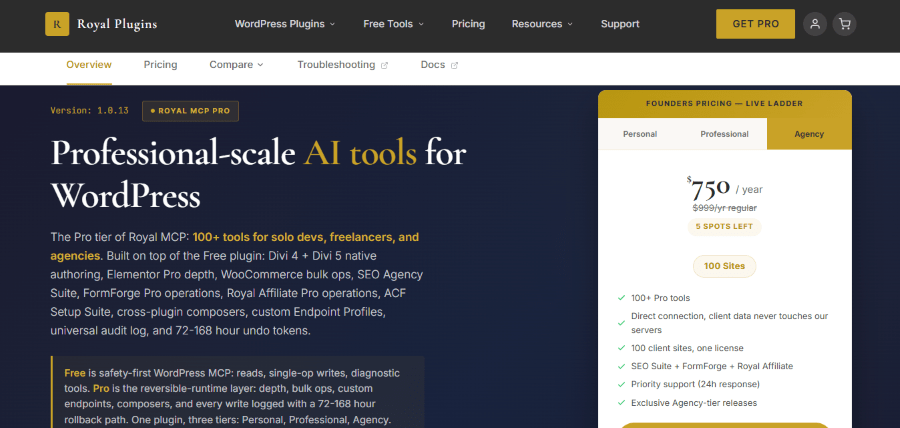900x428 pixels.
Task: Select the Pricing sub-navigation tab
Action: [160, 65]
